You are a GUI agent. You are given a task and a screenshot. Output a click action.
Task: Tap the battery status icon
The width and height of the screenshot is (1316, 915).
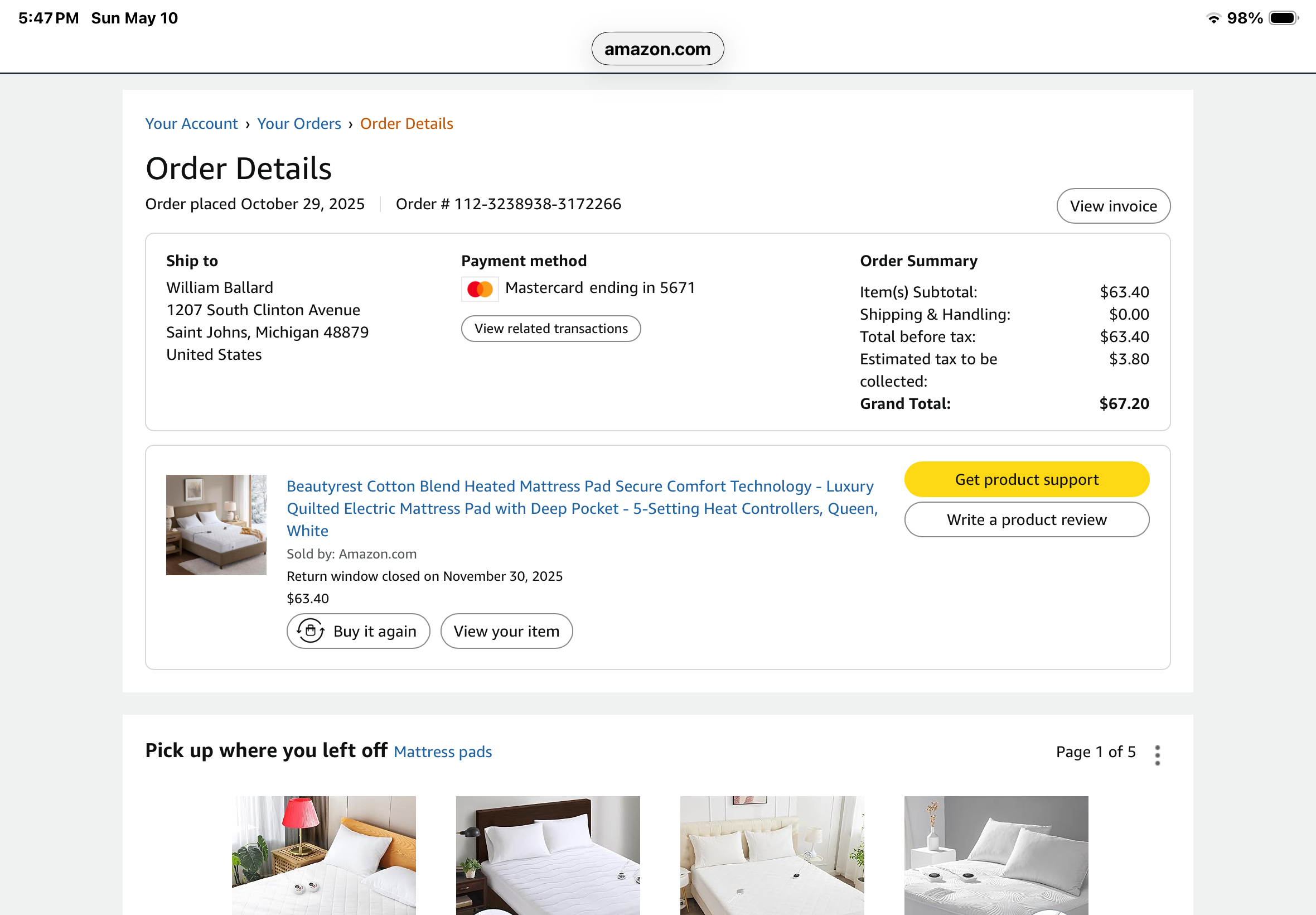1283,18
